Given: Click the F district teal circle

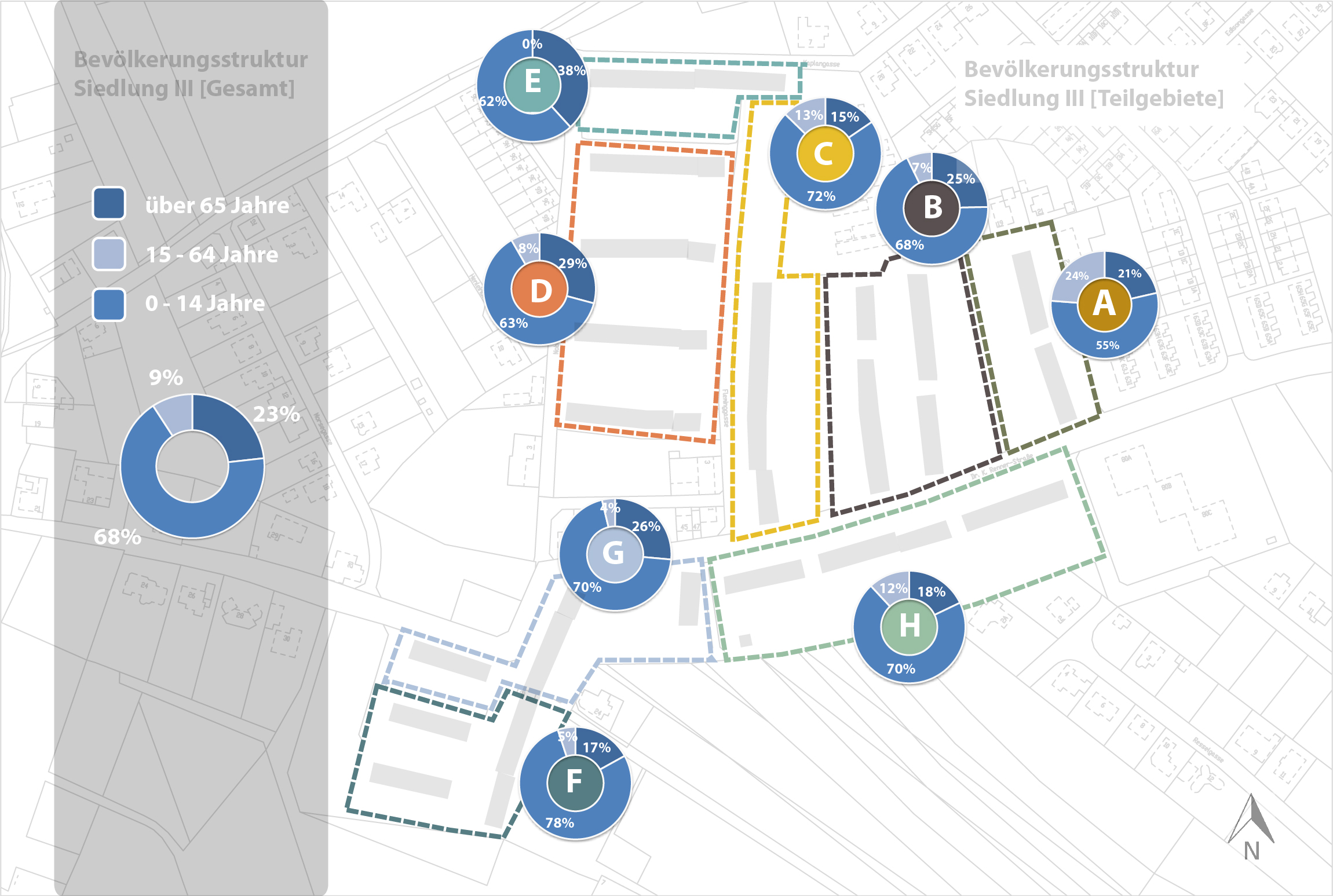Looking at the screenshot, I should pos(575,782).
